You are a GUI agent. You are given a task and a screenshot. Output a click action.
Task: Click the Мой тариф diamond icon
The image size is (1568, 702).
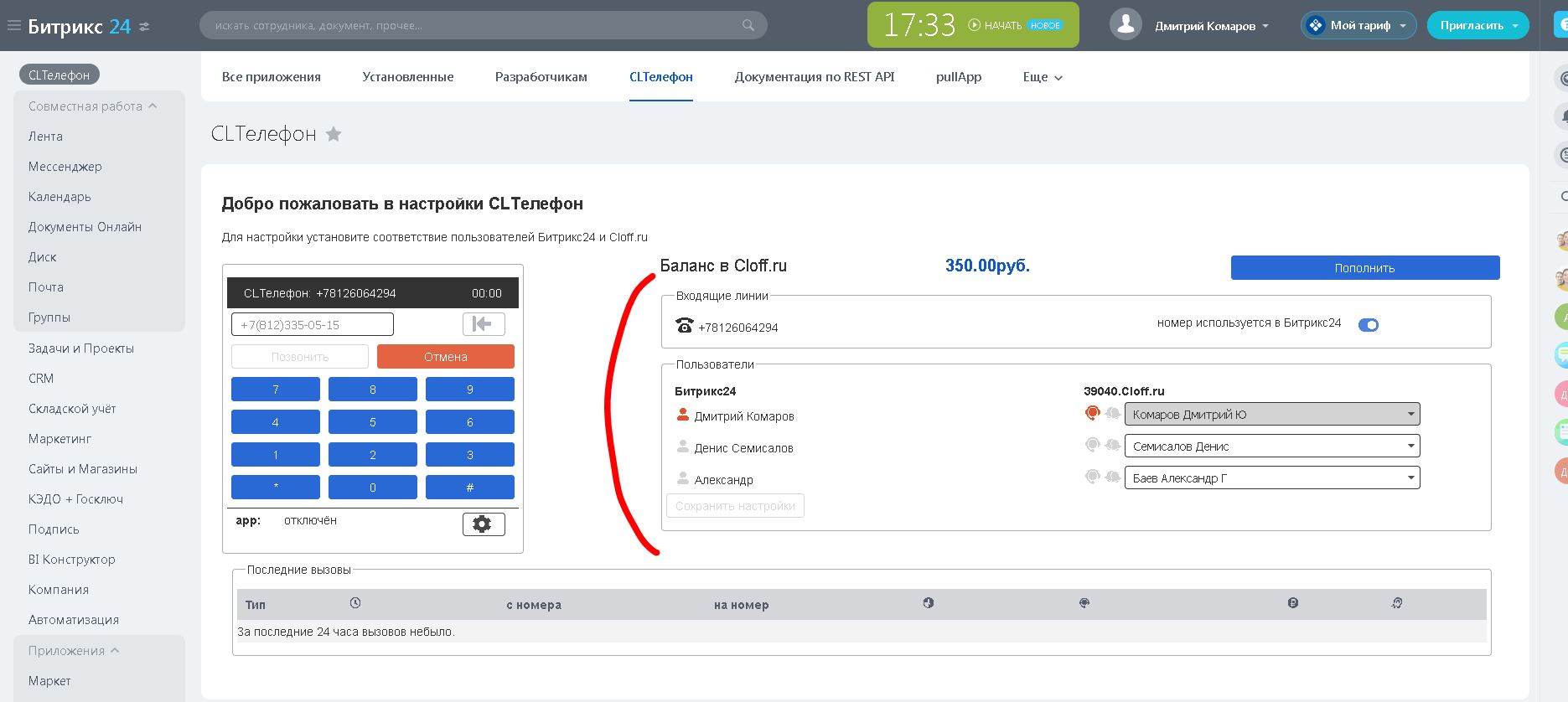pyautogui.click(x=1316, y=25)
